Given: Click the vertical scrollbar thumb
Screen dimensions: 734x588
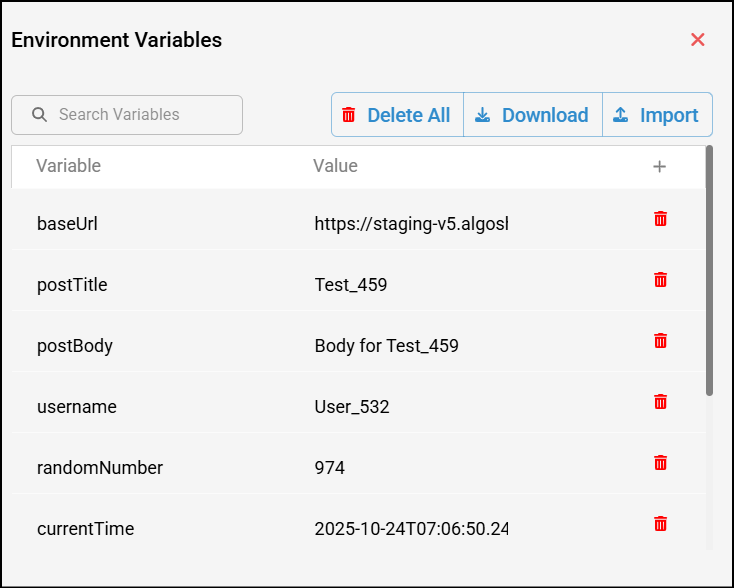Looking at the screenshot, I should tap(709, 270).
